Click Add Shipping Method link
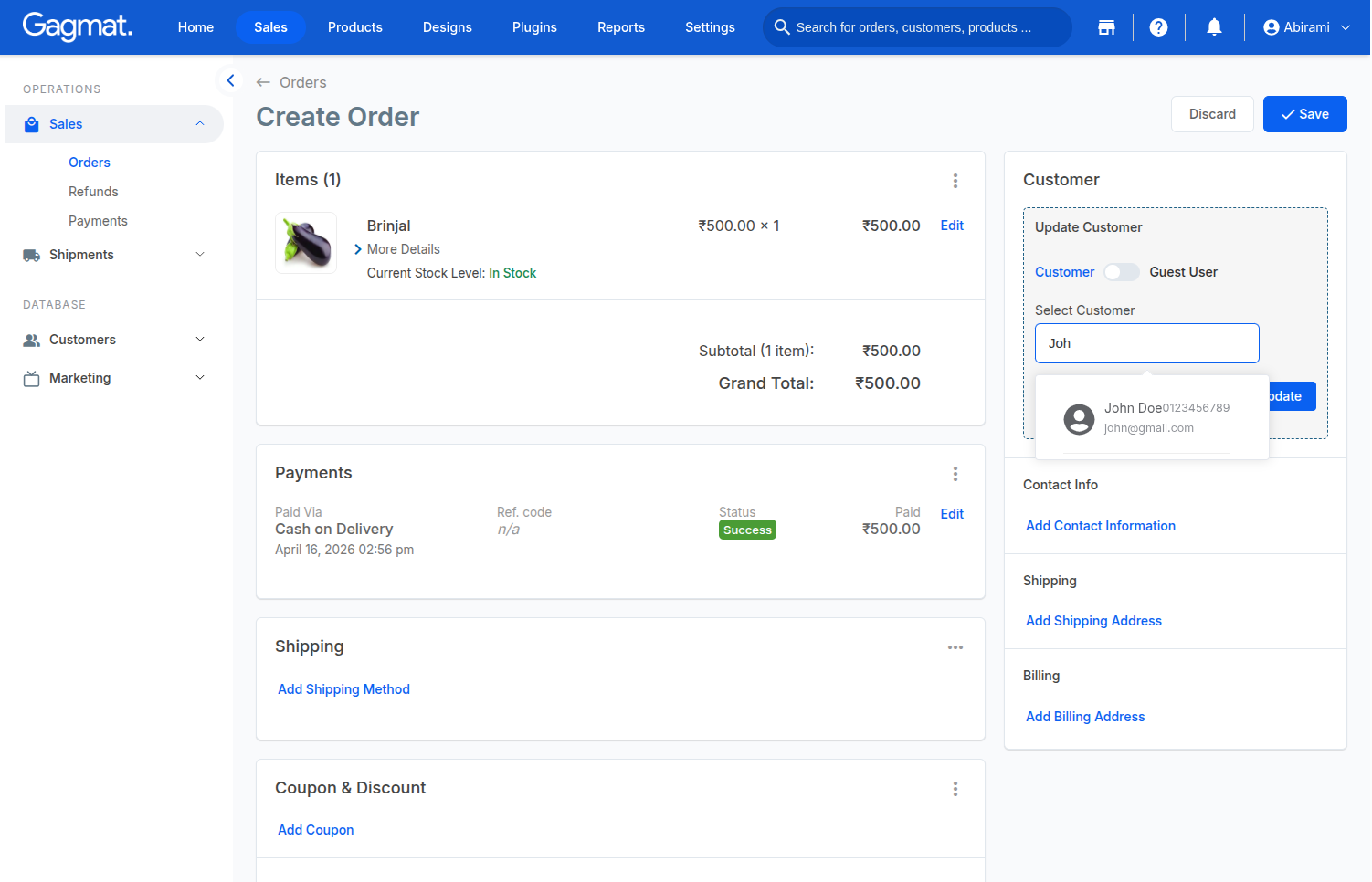This screenshot has height=882, width=1372. (343, 689)
